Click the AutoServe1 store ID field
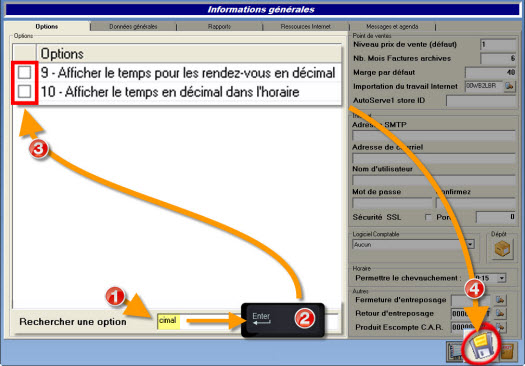This screenshot has height=366, width=525. click(x=481, y=100)
